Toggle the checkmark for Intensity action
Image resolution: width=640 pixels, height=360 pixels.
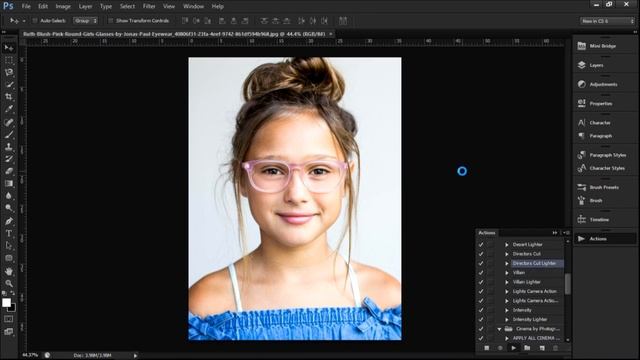coord(481,310)
